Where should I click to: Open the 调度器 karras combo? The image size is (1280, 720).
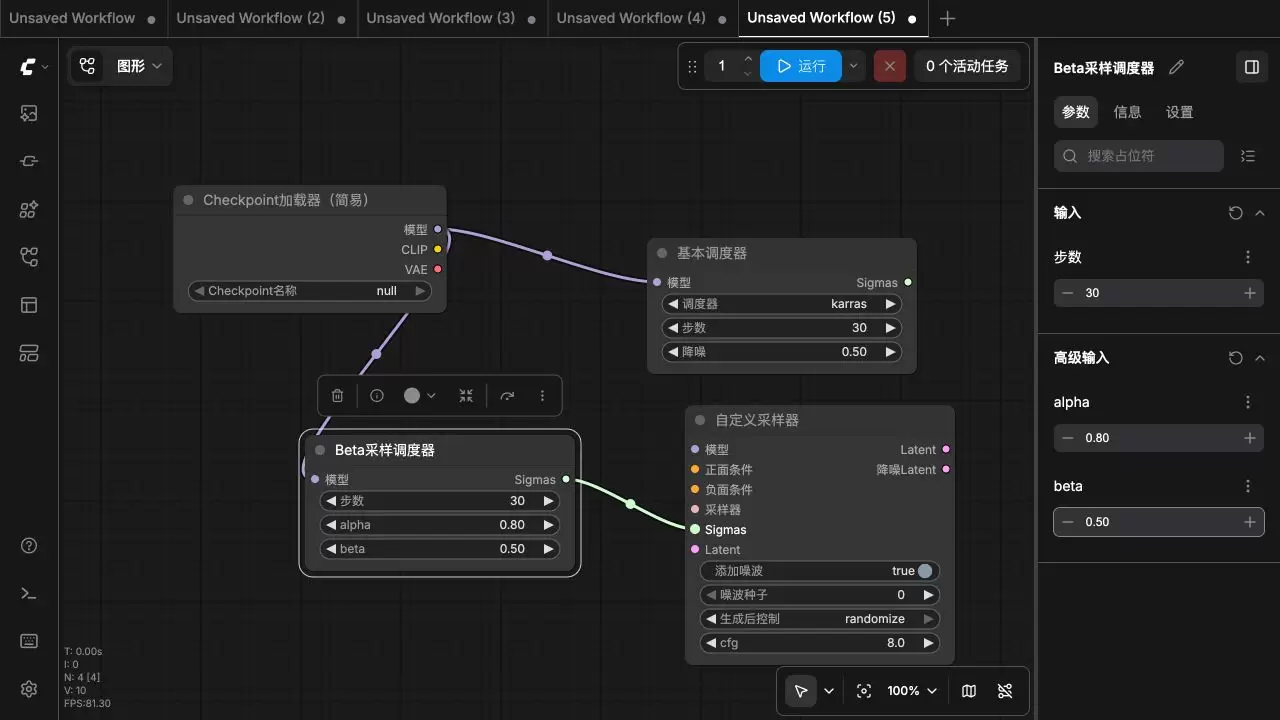(782, 304)
